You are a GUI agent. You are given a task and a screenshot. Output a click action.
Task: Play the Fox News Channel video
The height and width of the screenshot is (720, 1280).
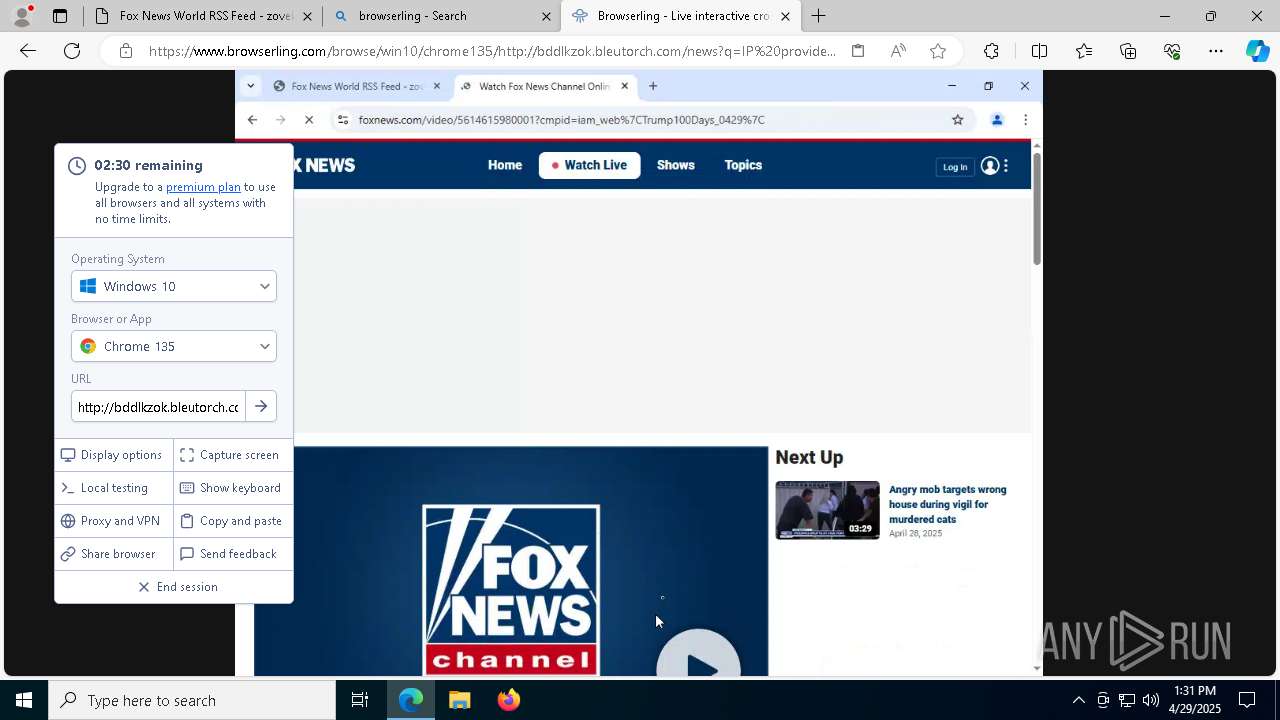tap(698, 660)
